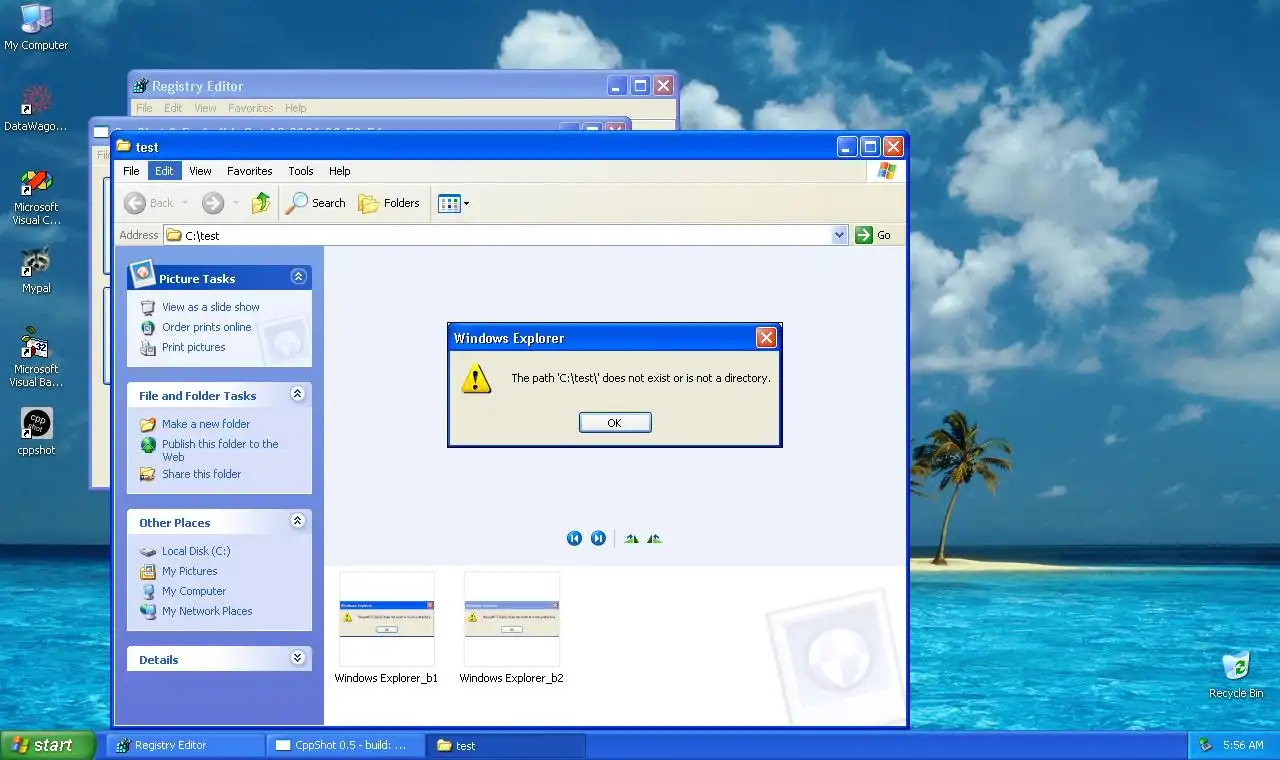Click Publish this folder to the Web
This screenshot has width=1280, height=760.
(219, 450)
